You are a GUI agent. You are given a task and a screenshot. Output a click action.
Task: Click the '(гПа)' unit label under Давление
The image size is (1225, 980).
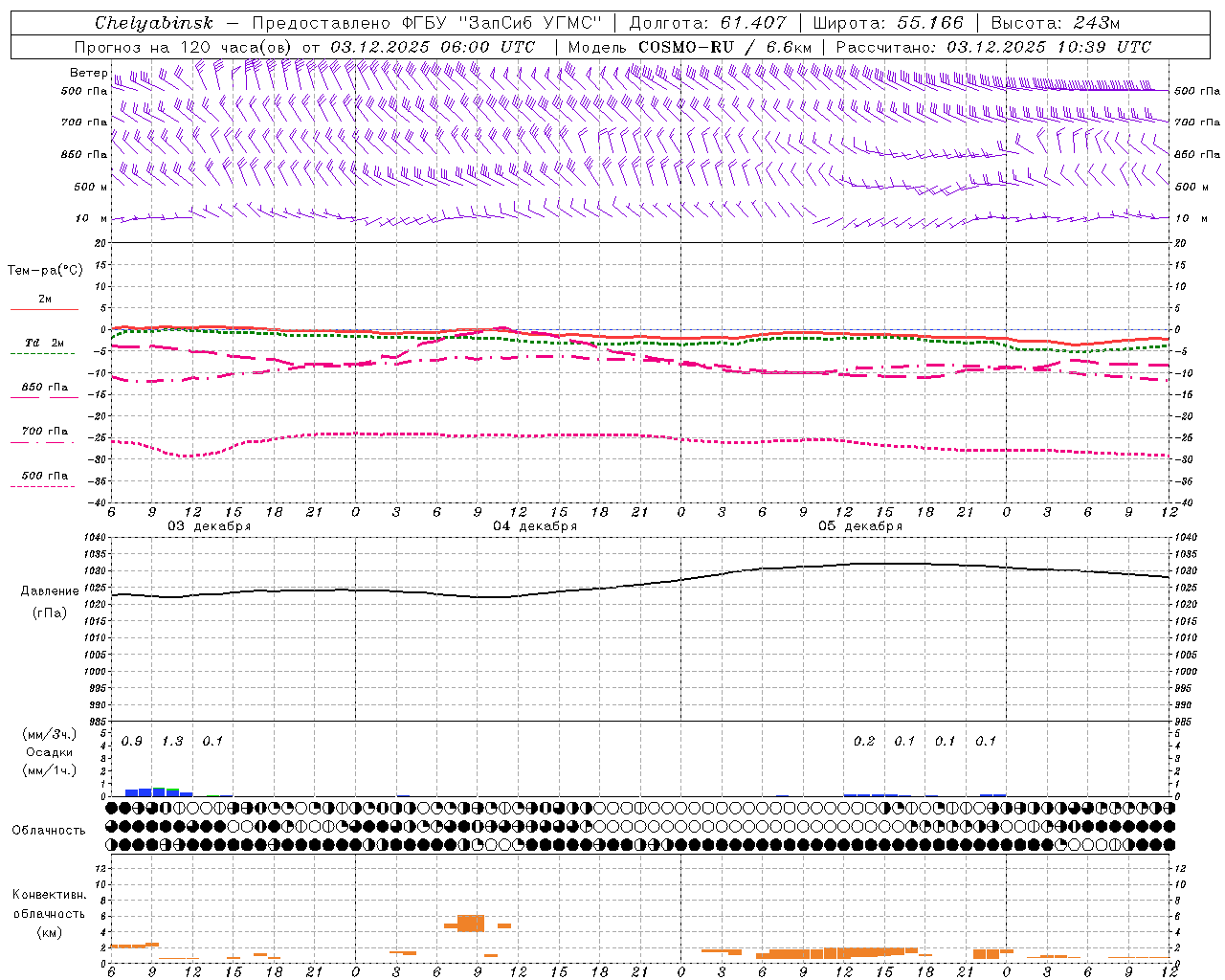coord(50,612)
